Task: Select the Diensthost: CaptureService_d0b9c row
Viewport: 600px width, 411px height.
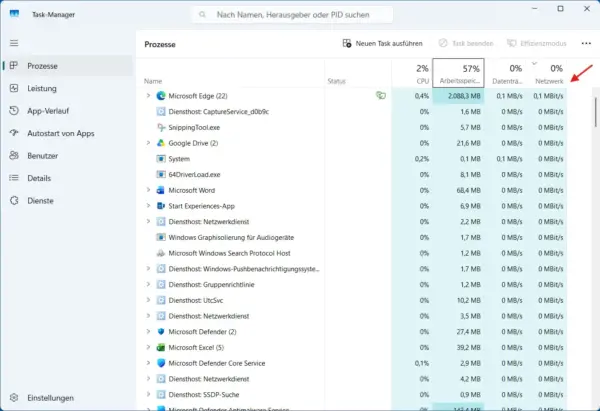Action: [x=352, y=111]
